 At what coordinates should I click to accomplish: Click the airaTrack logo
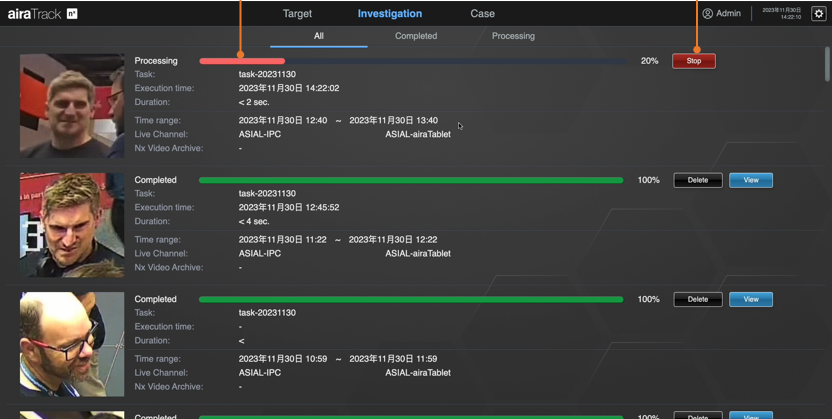click(x=34, y=14)
